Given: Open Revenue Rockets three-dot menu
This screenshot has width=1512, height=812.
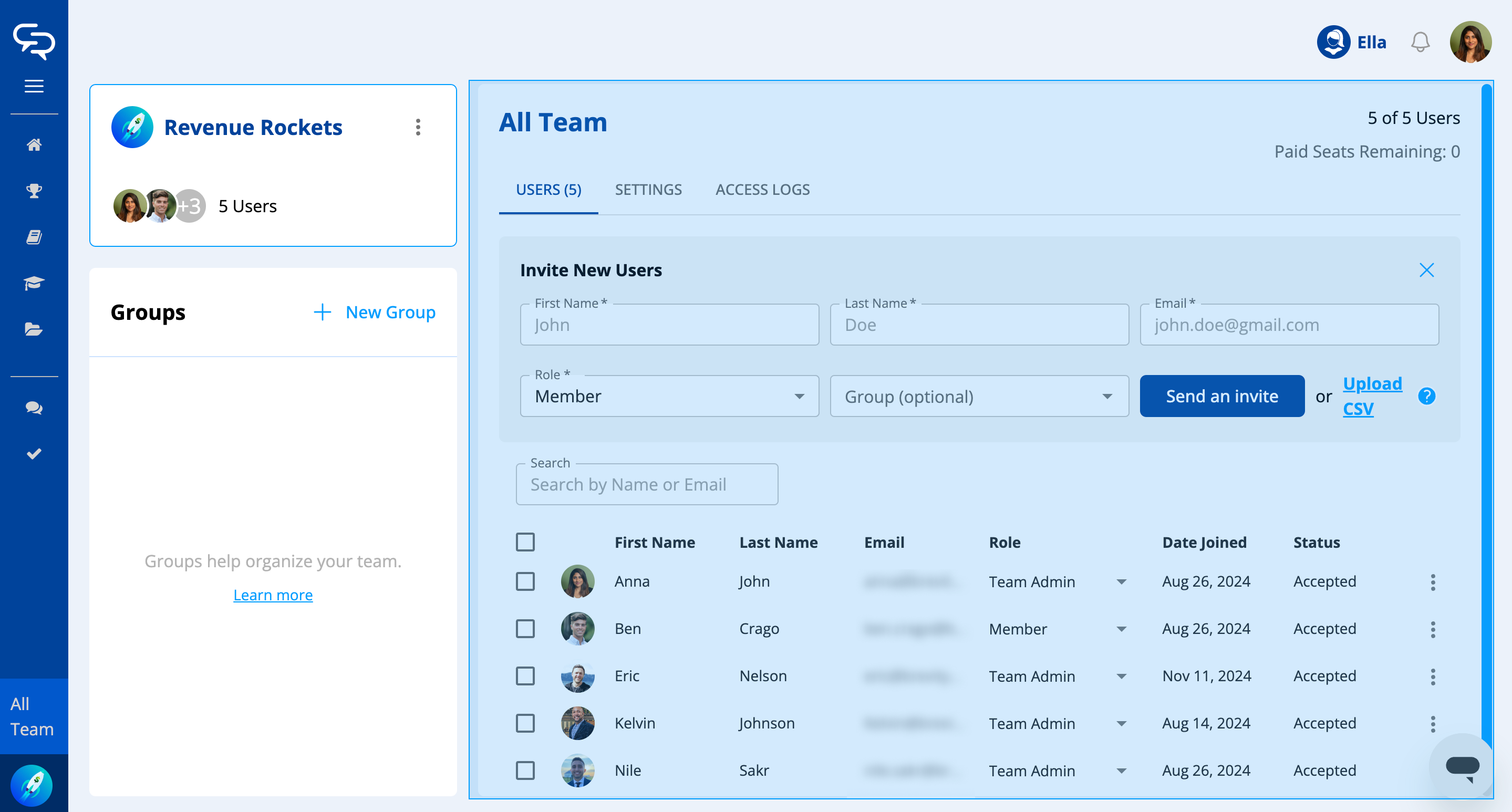Looking at the screenshot, I should tap(418, 127).
